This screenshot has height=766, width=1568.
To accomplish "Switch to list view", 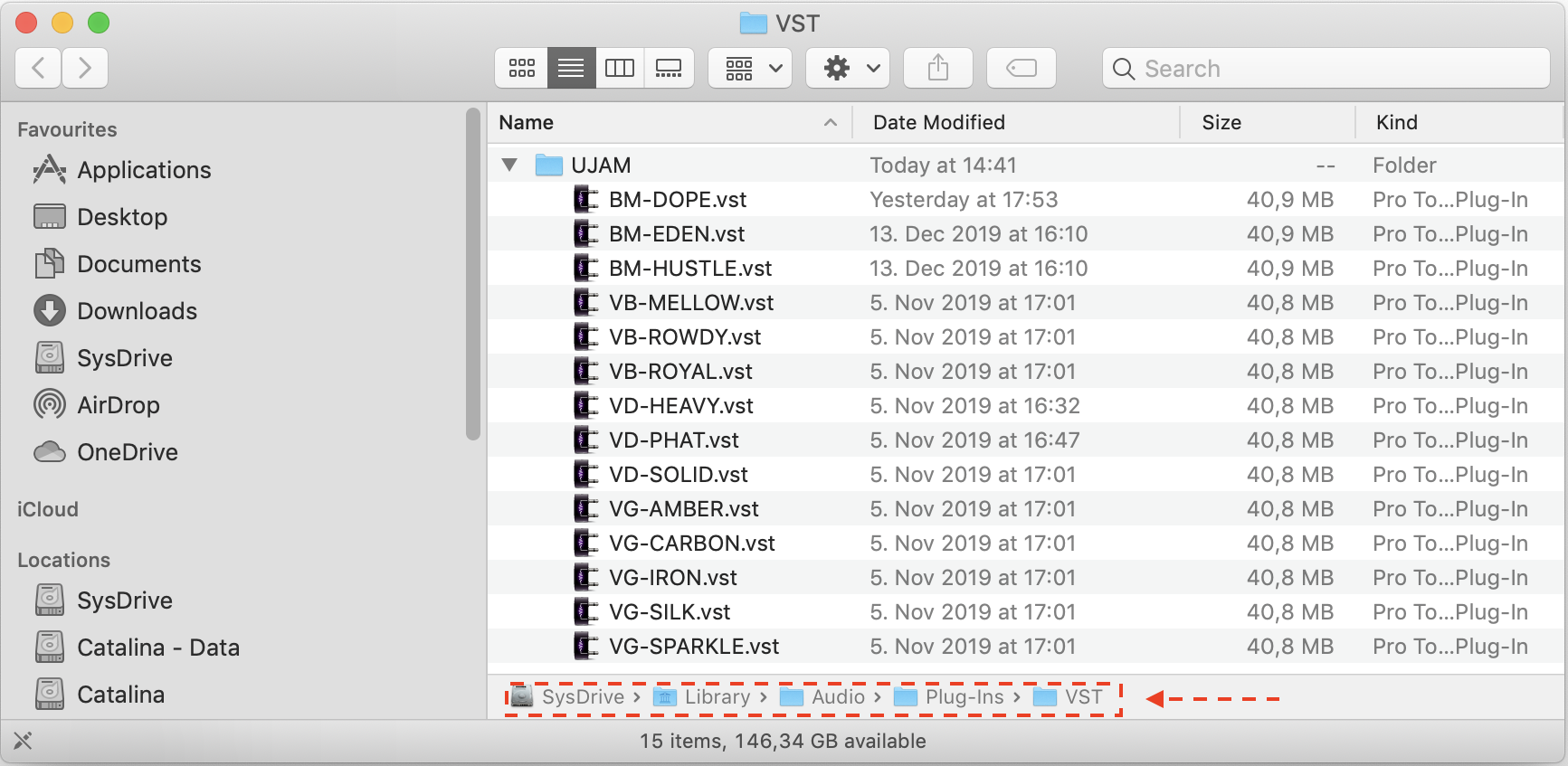I will 571,68.
